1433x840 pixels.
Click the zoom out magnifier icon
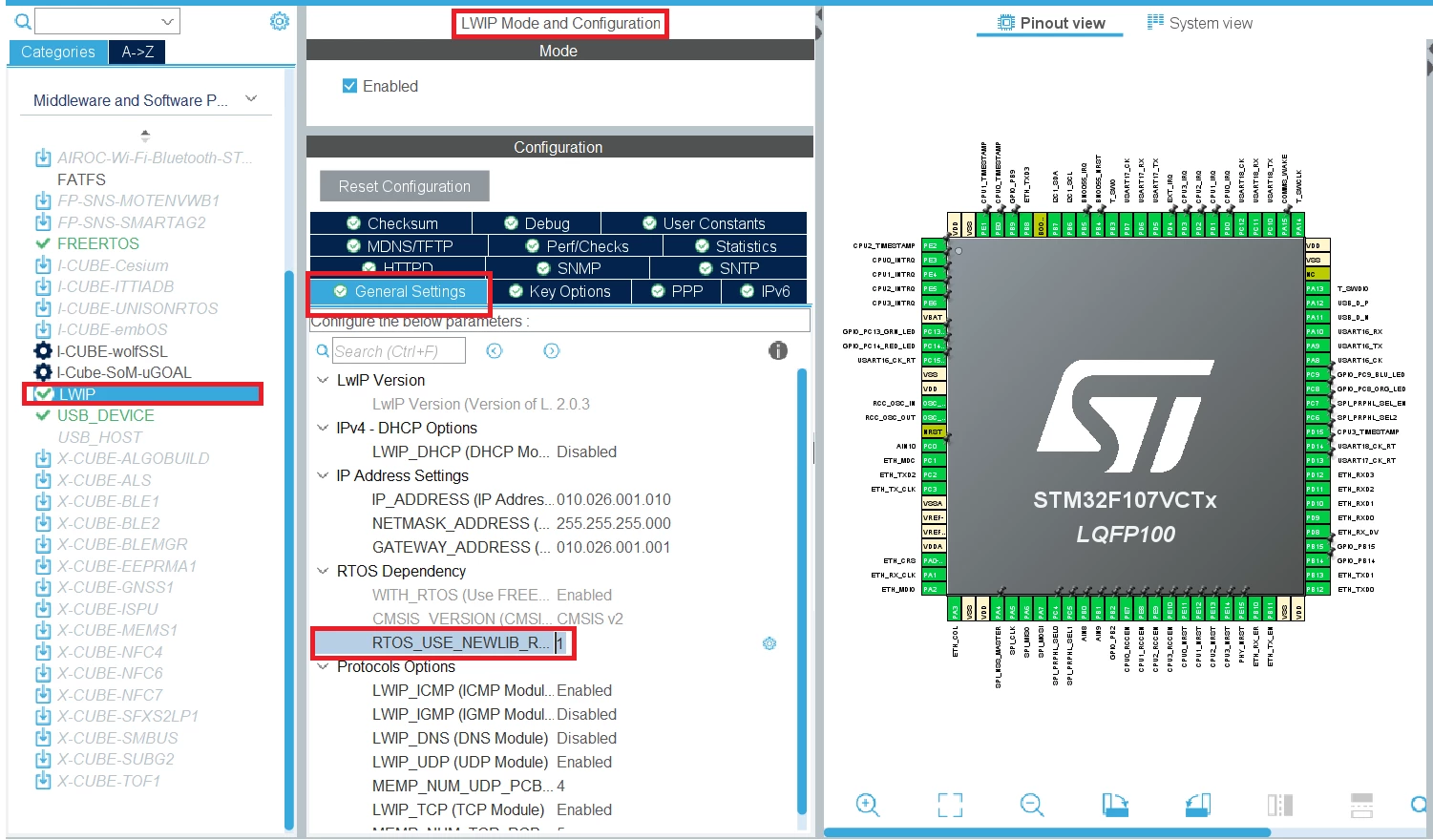pos(1032,805)
